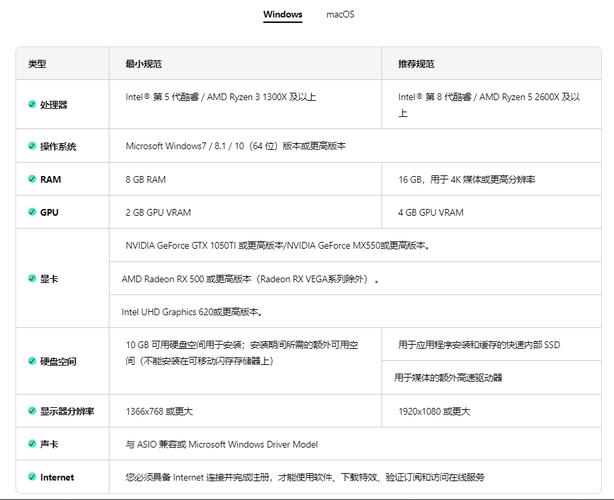Click the green checkmark beside 处理器
Image resolution: width=614 pixels, height=500 pixels.
coord(32,104)
